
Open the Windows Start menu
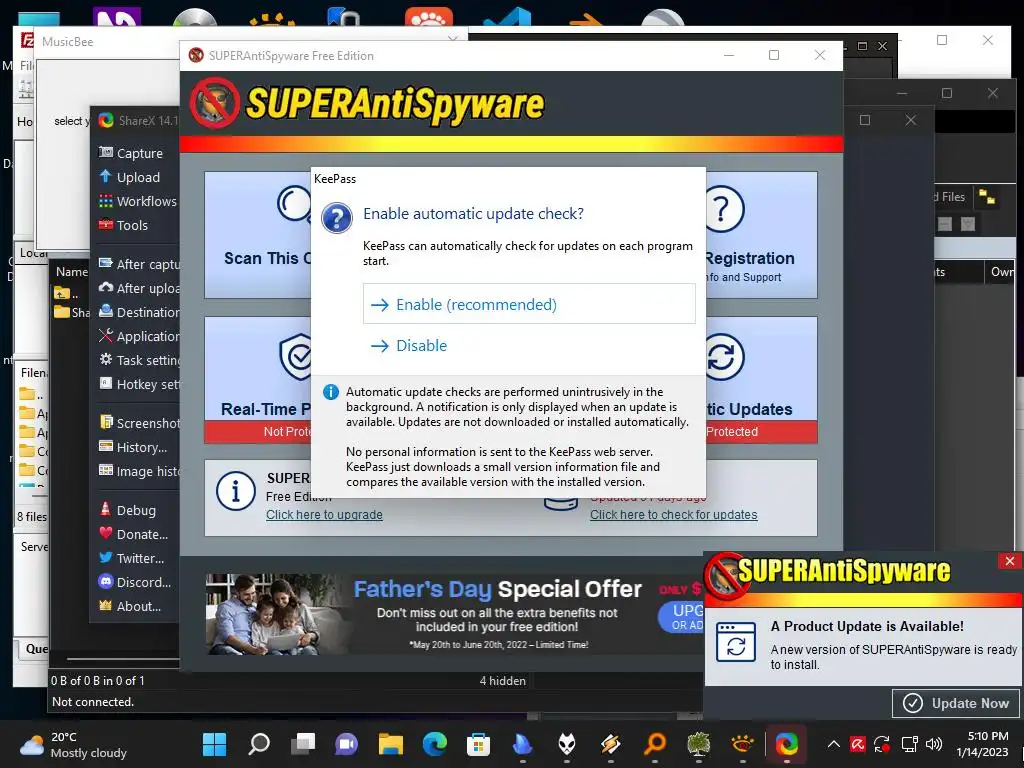pos(214,744)
